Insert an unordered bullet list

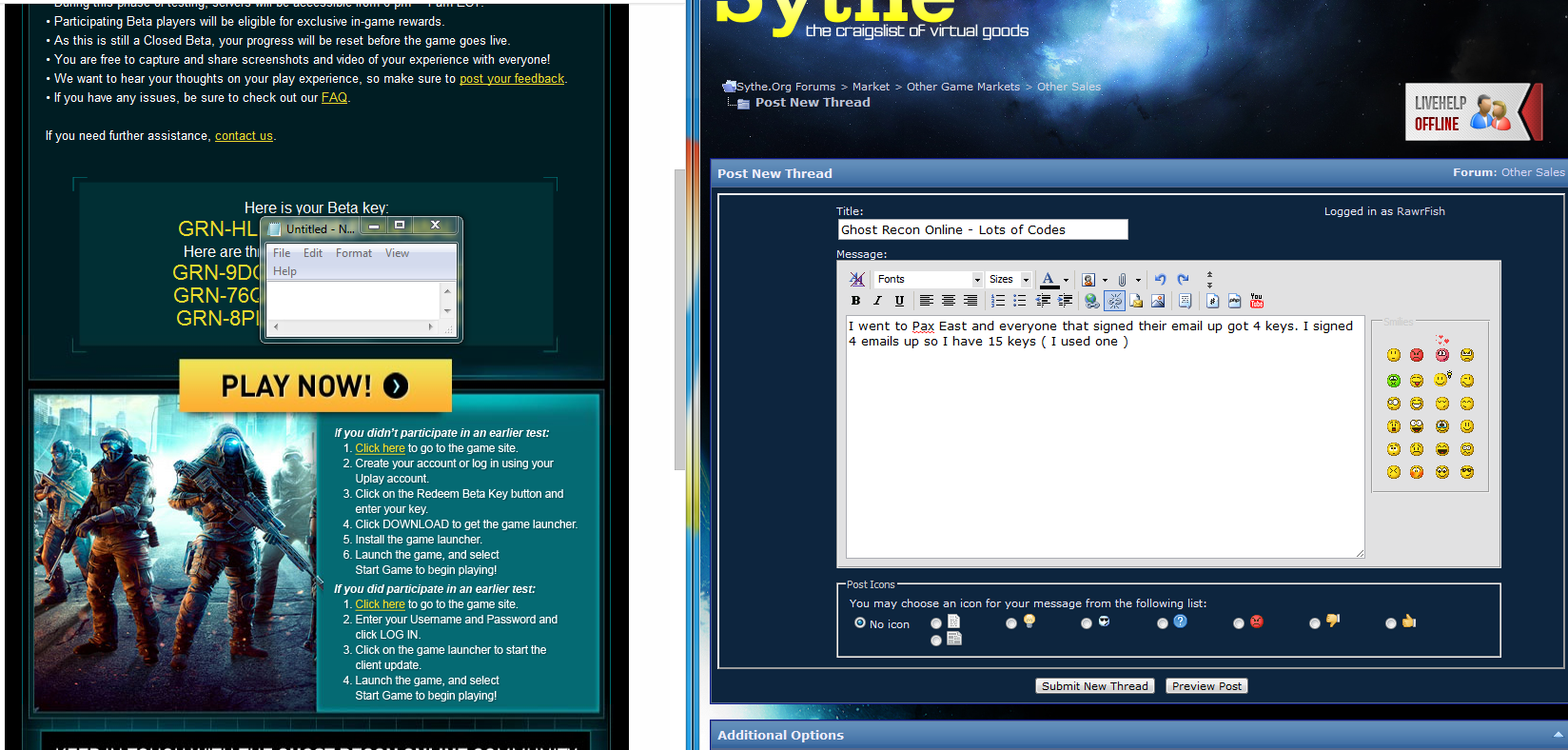coord(1019,301)
